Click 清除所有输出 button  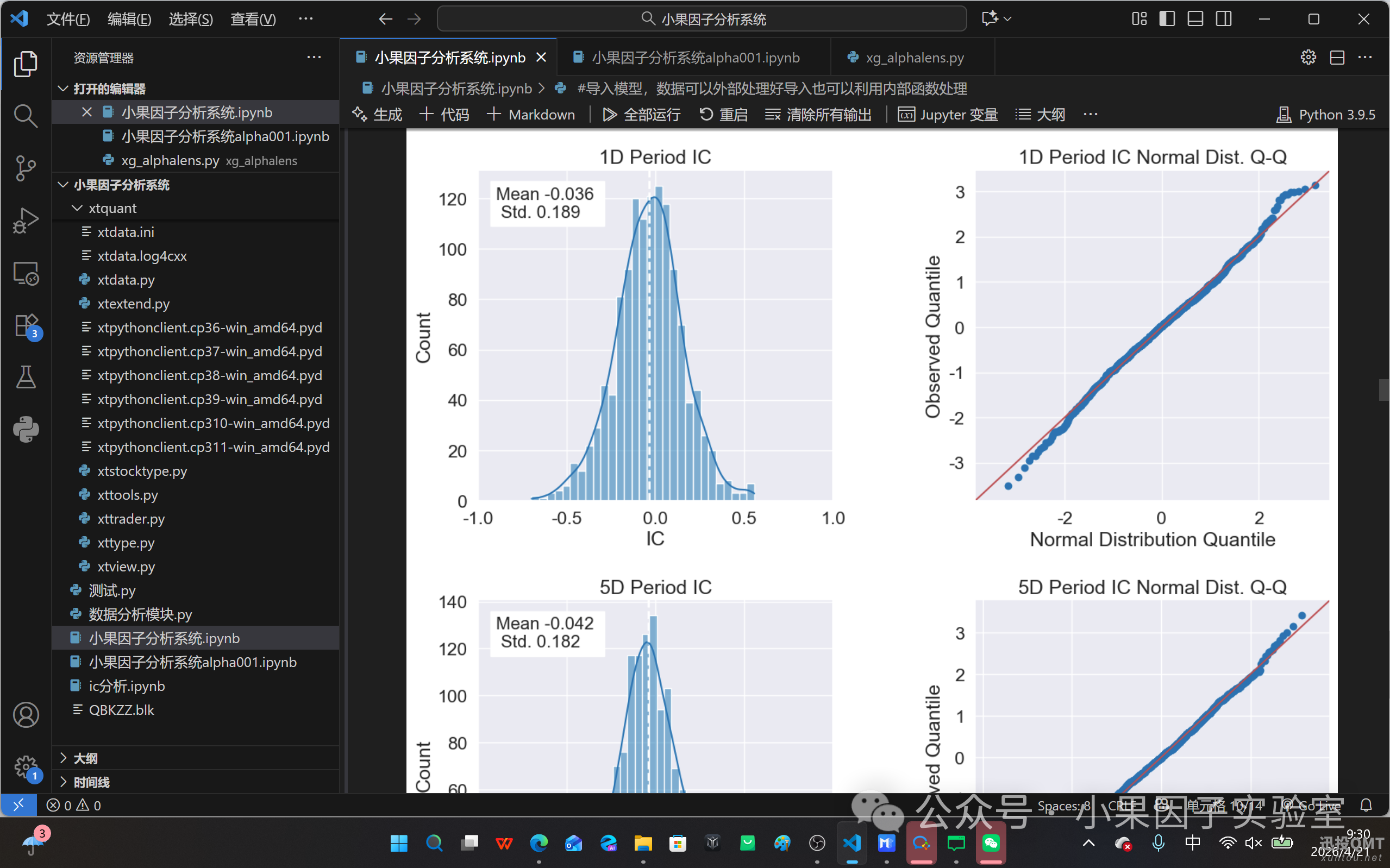[x=818, y=114]
